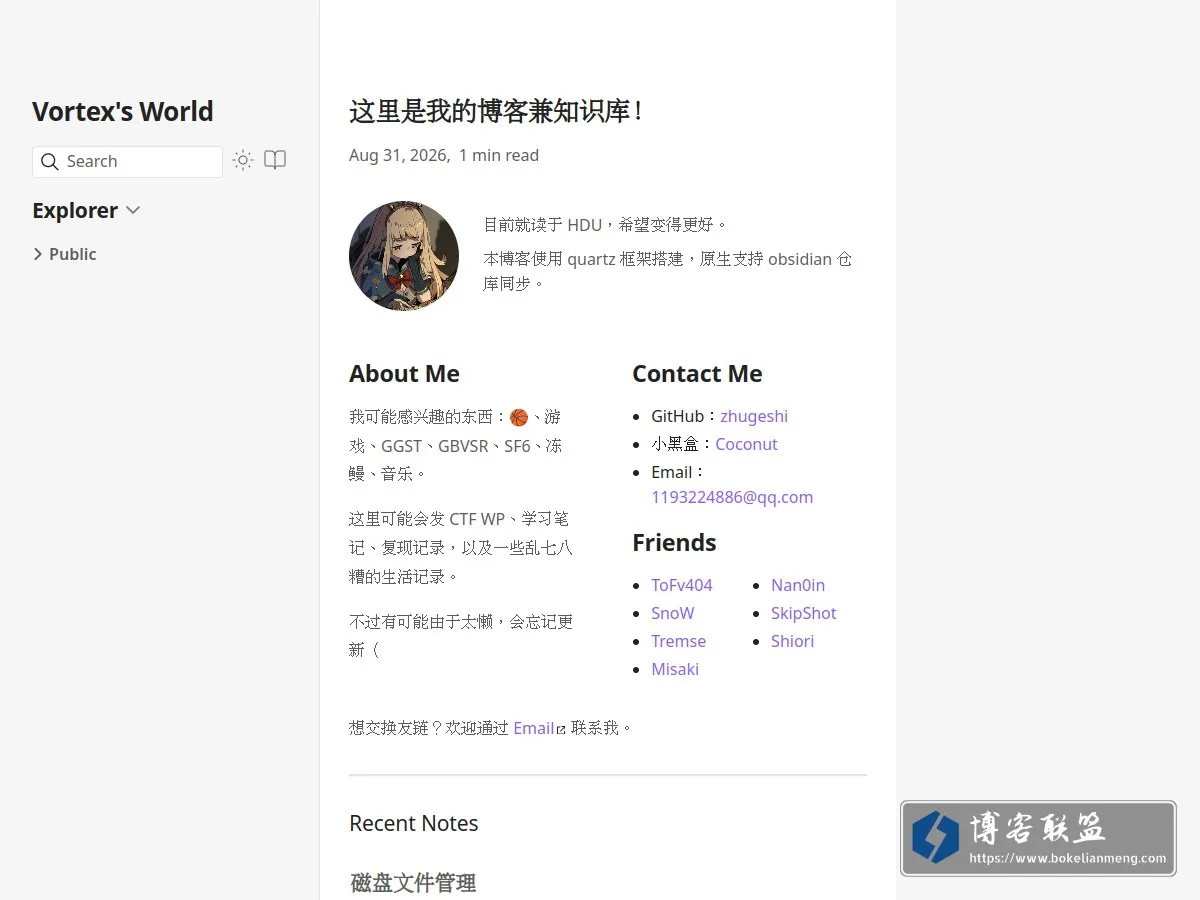Click email 1193224886@qq.com link
The height and width of the screenshot is (900, 1200).
point(732,497)
